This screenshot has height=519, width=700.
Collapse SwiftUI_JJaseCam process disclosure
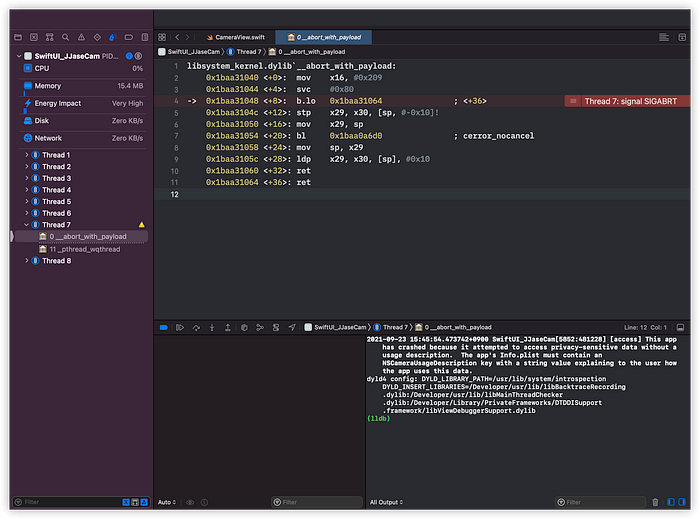19,56
